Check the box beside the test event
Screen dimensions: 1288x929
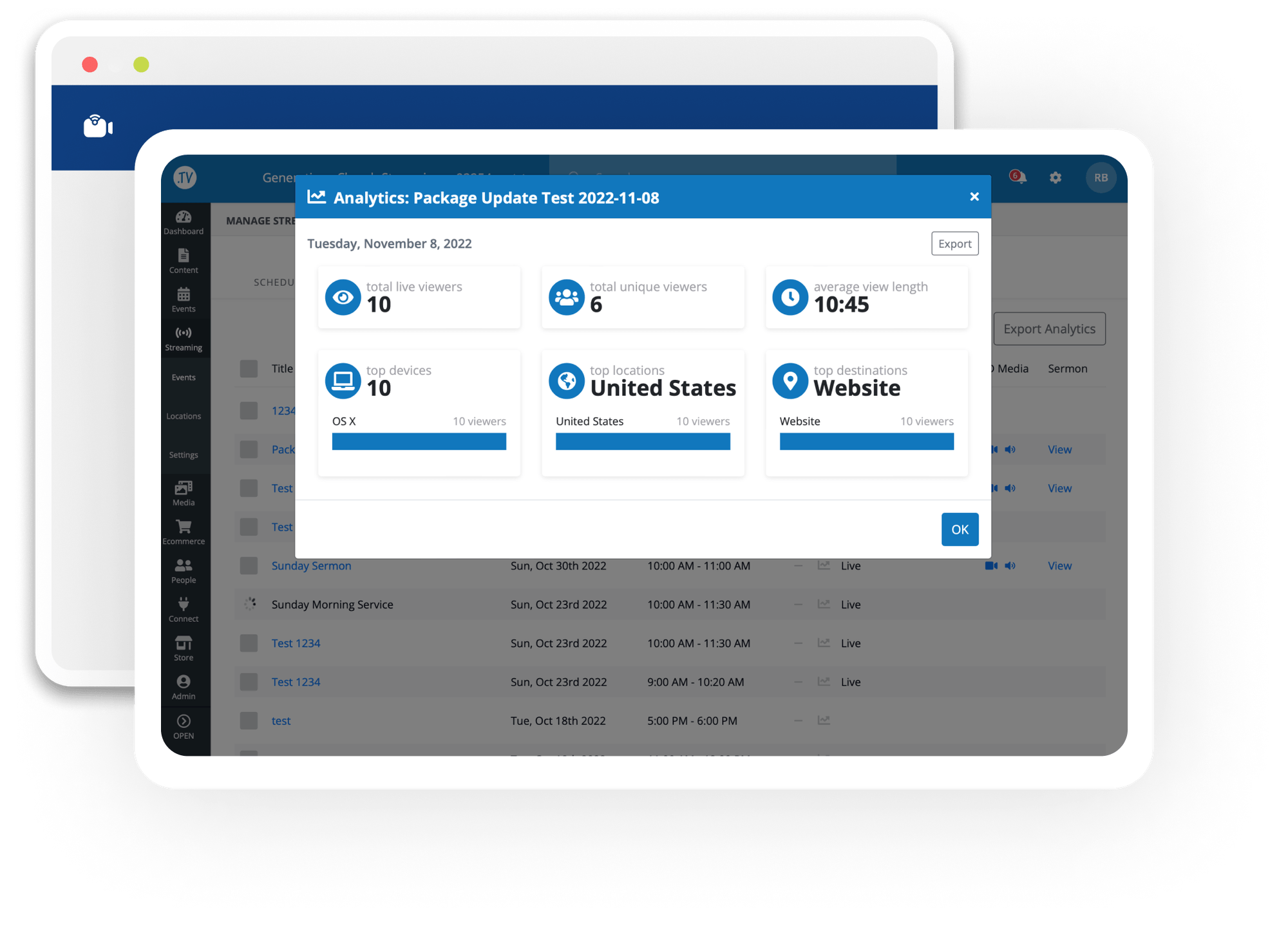tap(249, 720)
